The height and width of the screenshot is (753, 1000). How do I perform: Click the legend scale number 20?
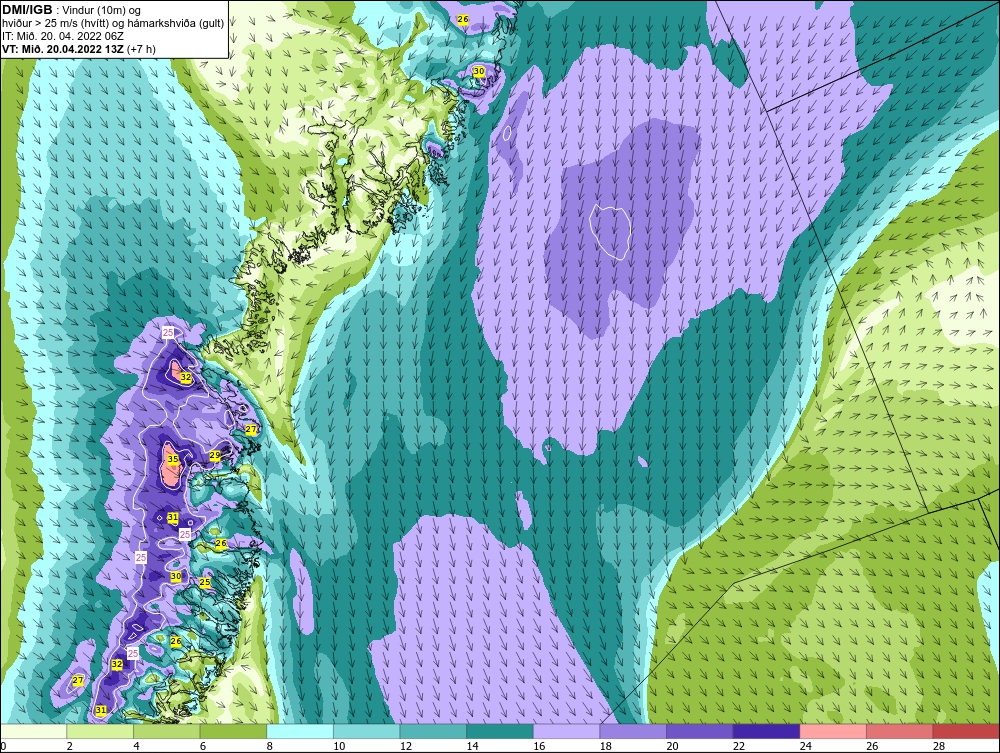[x=672, y=746]
